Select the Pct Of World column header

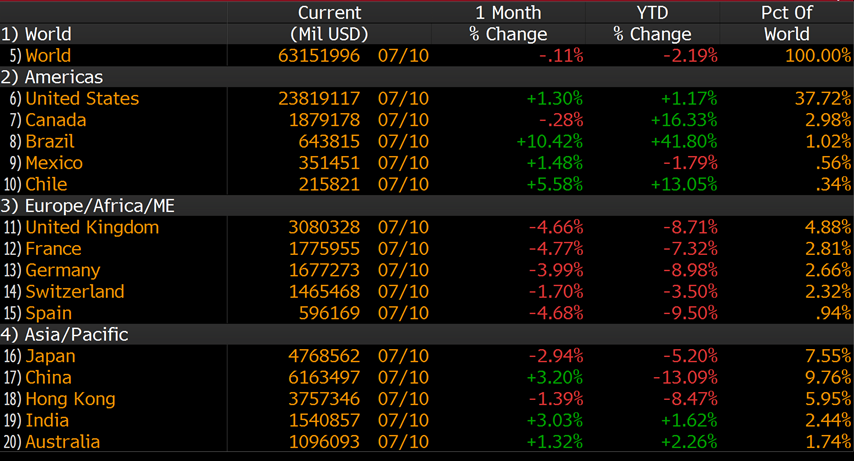coord(786,23)
